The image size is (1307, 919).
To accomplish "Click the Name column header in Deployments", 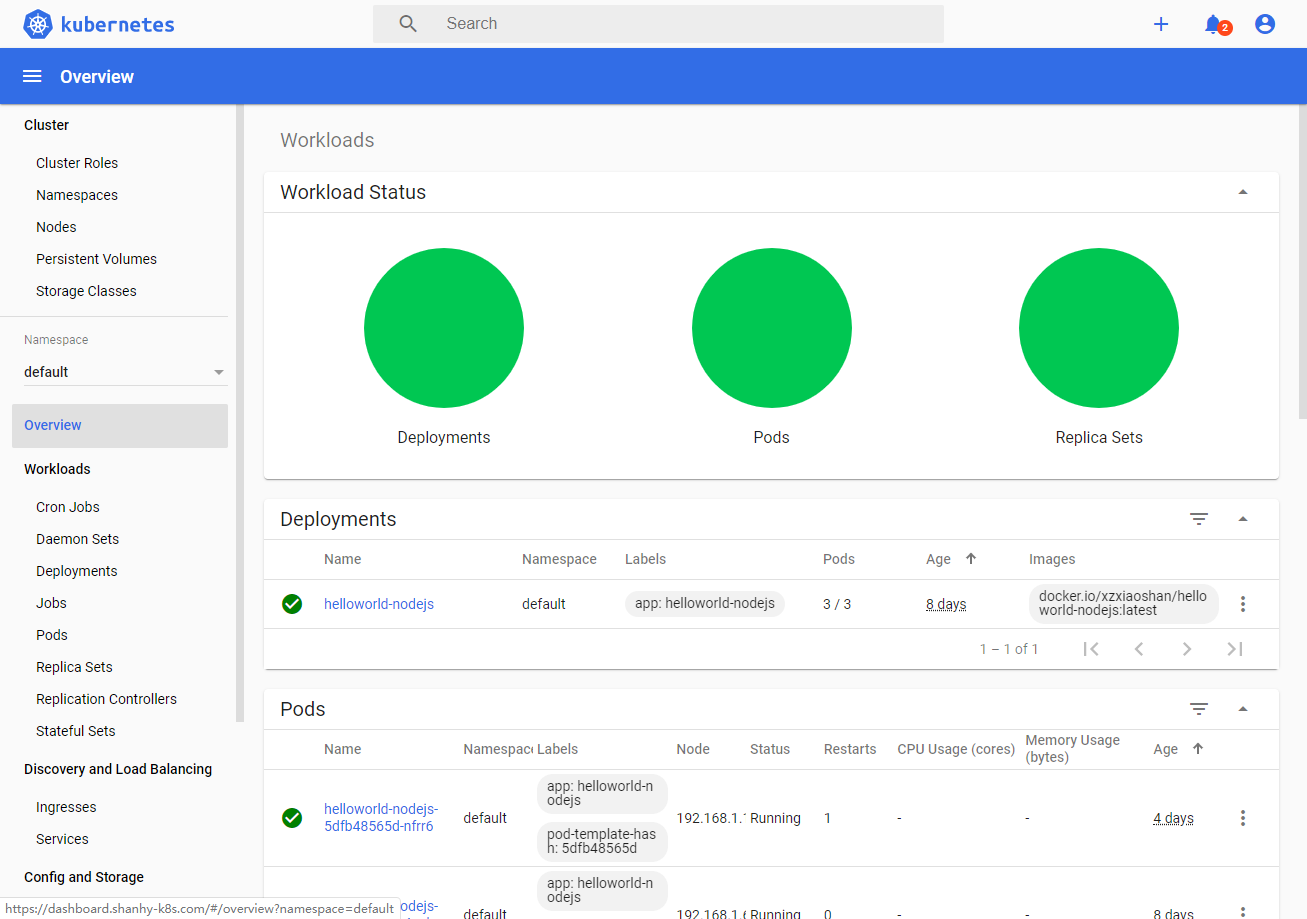I will pyautogui.click(x=343, y=559).
